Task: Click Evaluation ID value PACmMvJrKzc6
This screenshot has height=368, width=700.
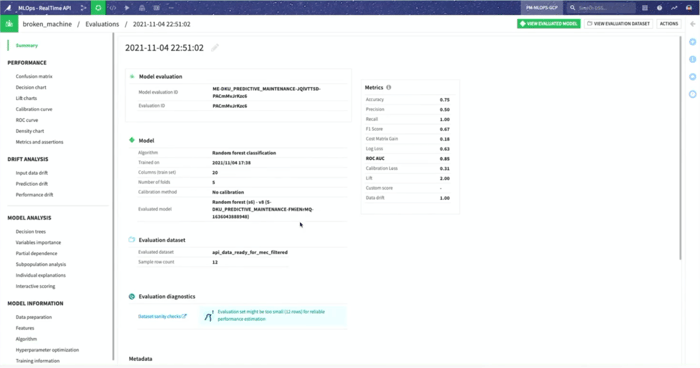Action: coord(230,106)
